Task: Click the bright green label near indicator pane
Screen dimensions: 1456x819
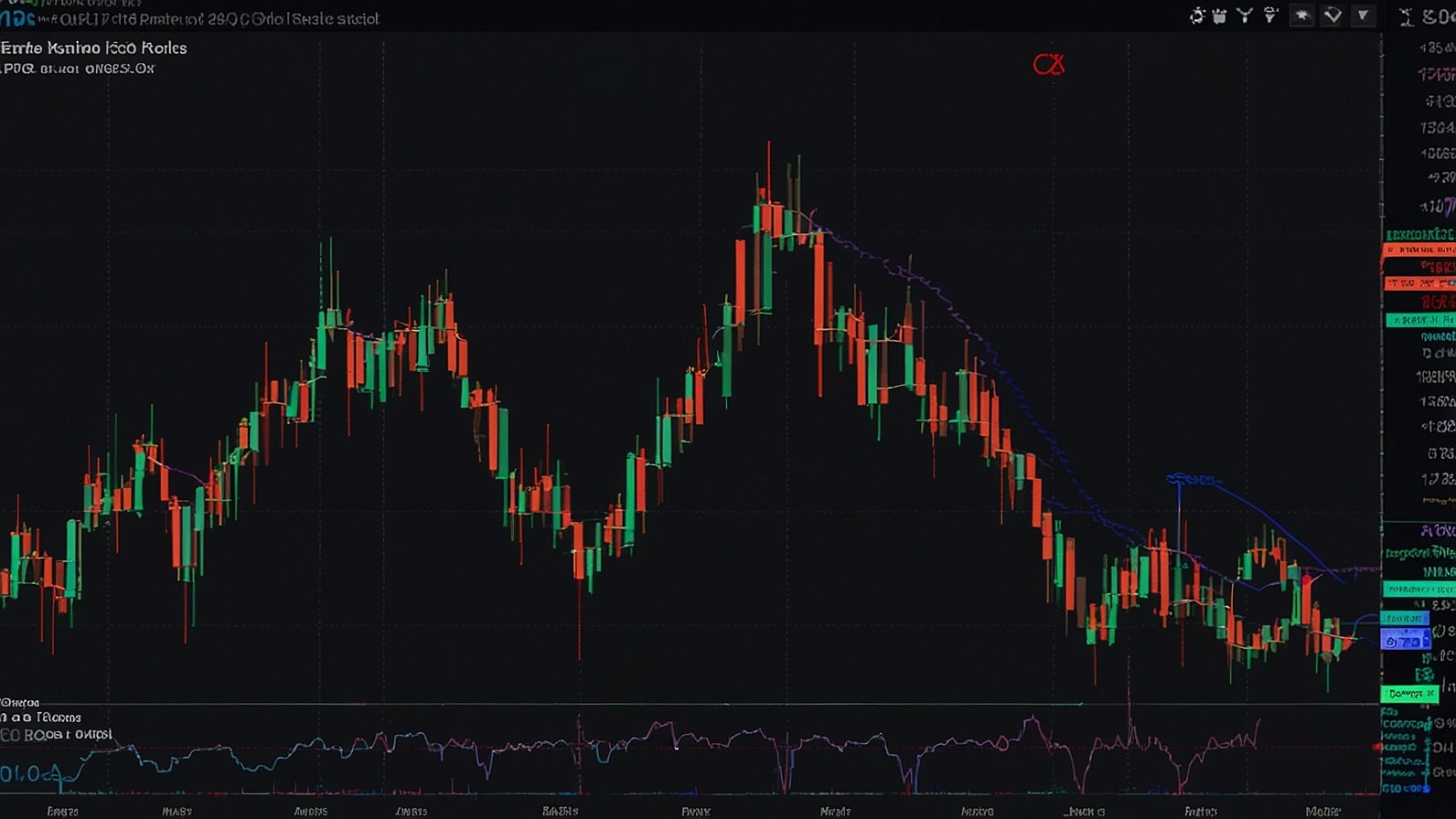Action: (x=1409, y=695)
